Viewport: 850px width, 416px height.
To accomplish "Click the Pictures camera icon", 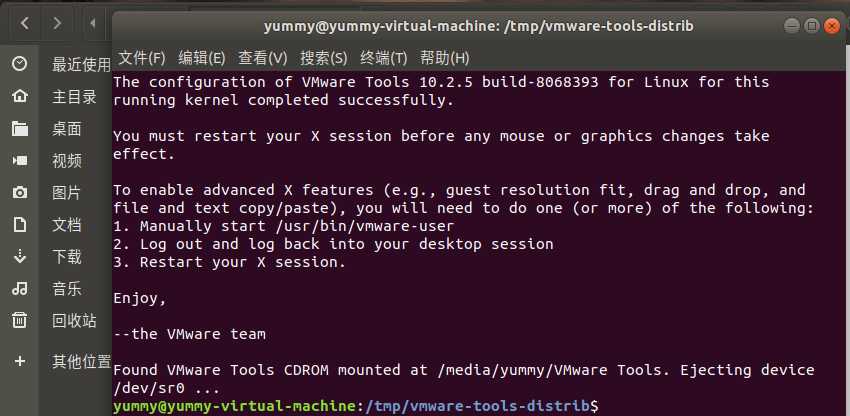I will (x=20, y=193).
